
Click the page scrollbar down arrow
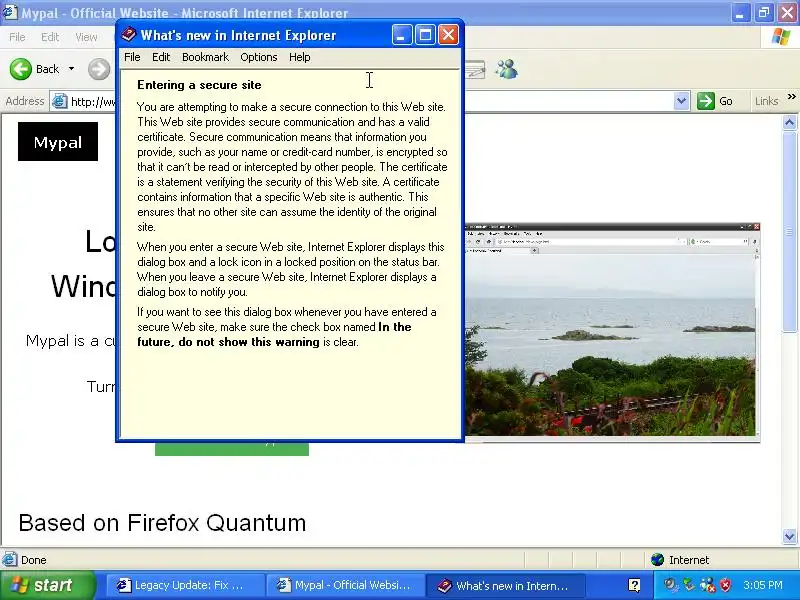pos(790,536)
